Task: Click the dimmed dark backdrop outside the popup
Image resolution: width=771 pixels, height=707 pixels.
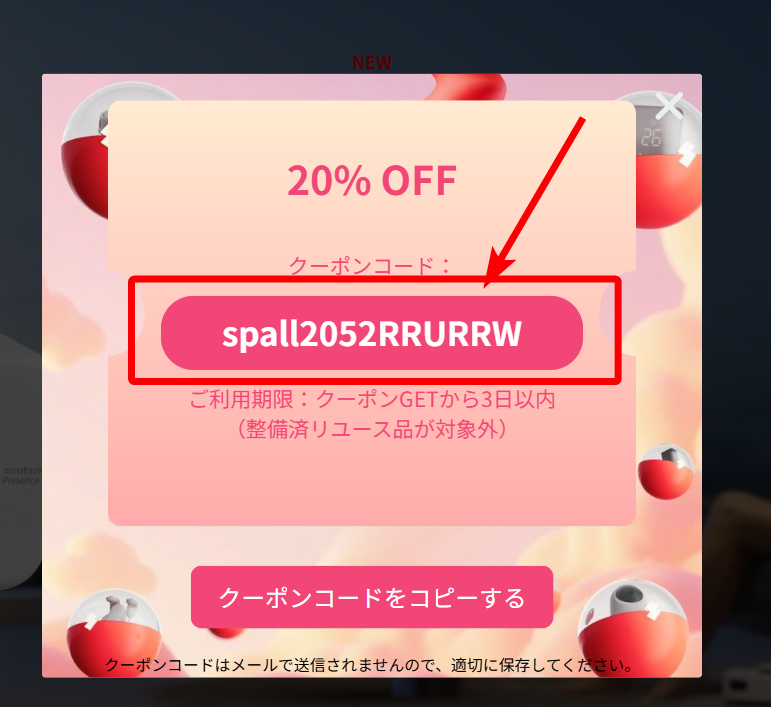Action: pos(384,29)
